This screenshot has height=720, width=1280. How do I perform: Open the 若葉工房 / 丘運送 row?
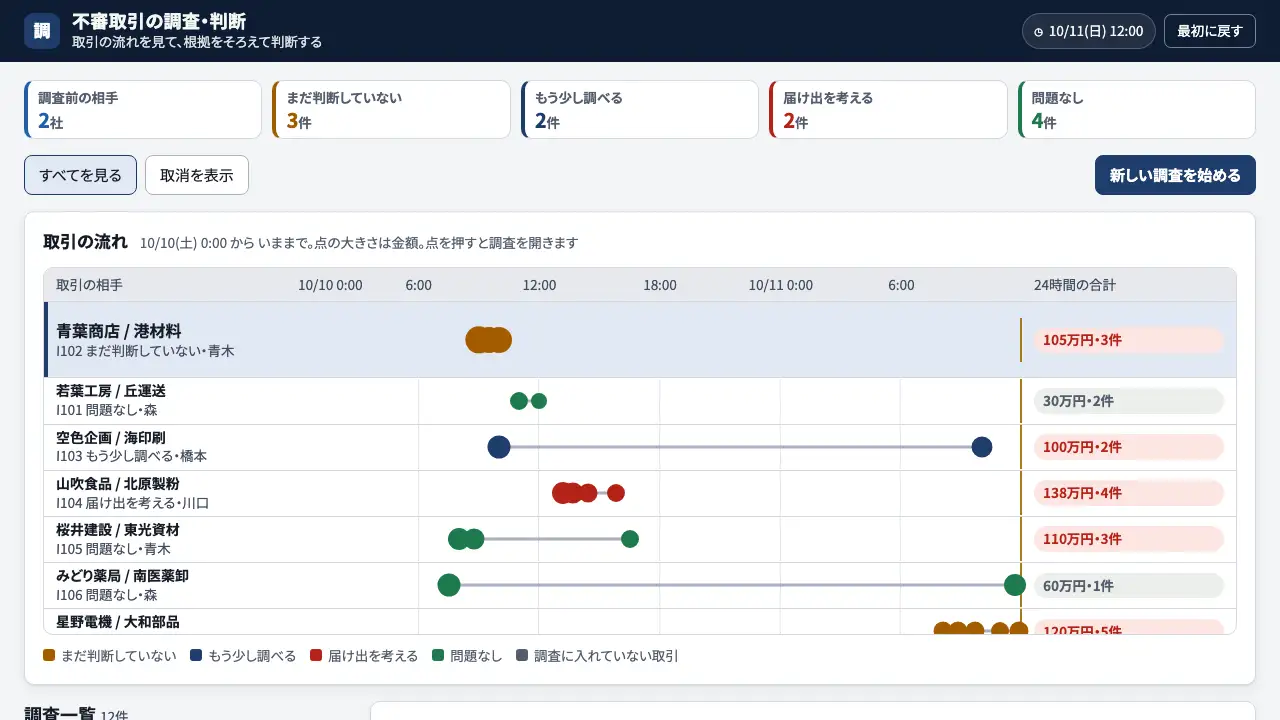click(640, 401)
